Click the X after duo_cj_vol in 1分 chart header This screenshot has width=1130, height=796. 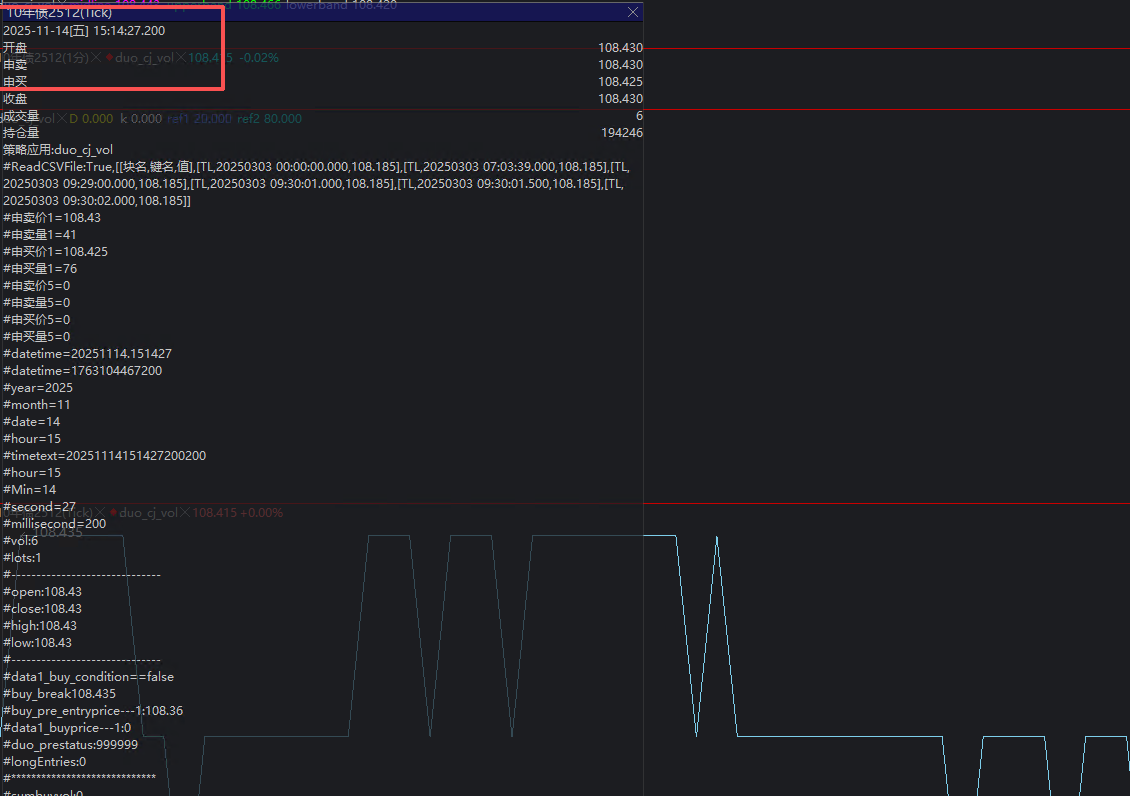coord(181,58)
